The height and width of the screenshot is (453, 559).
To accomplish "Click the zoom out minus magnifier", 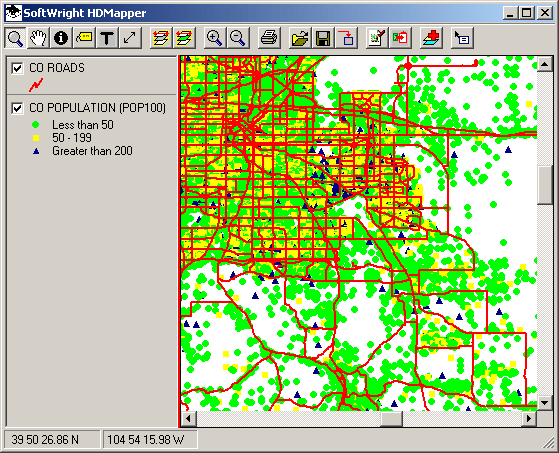I will coord(237,38).
